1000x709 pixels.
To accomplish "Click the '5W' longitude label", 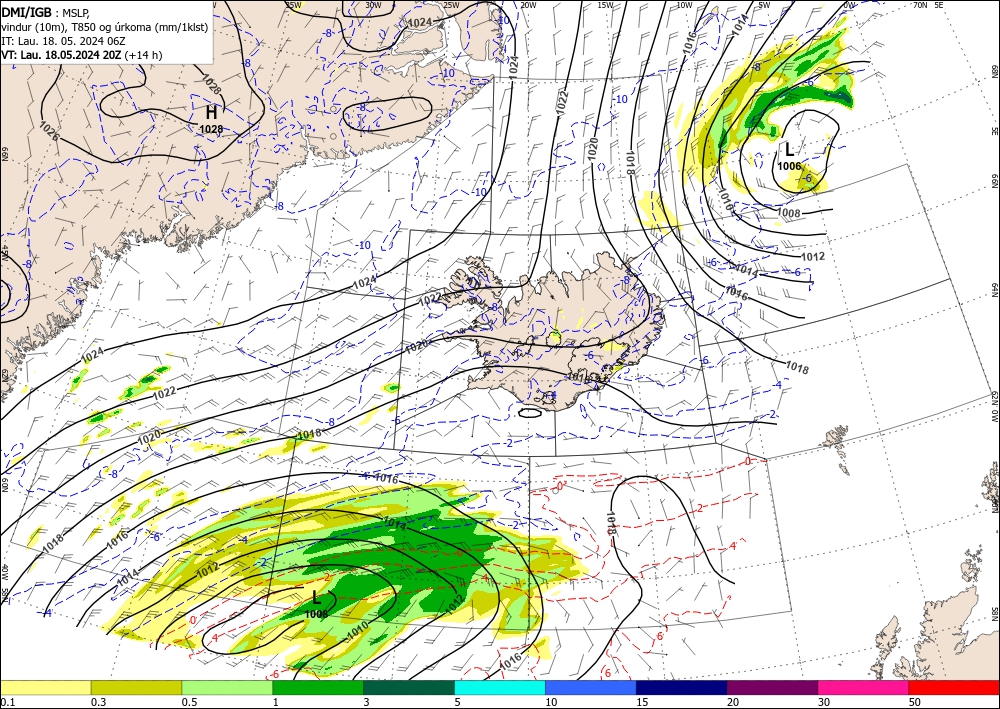I will [x=764, y=4].
